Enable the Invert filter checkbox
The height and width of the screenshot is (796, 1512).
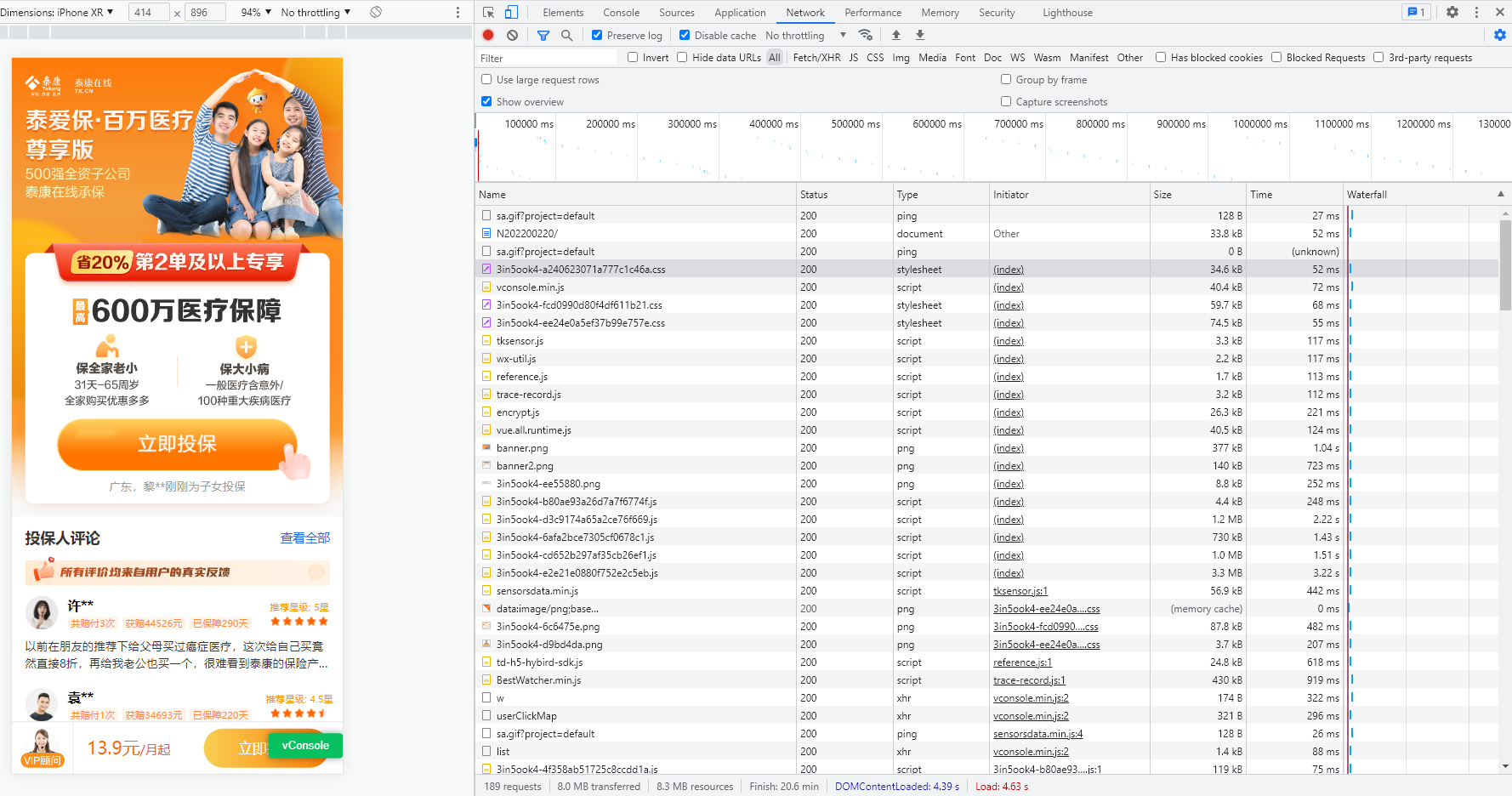tap(633, 57)
